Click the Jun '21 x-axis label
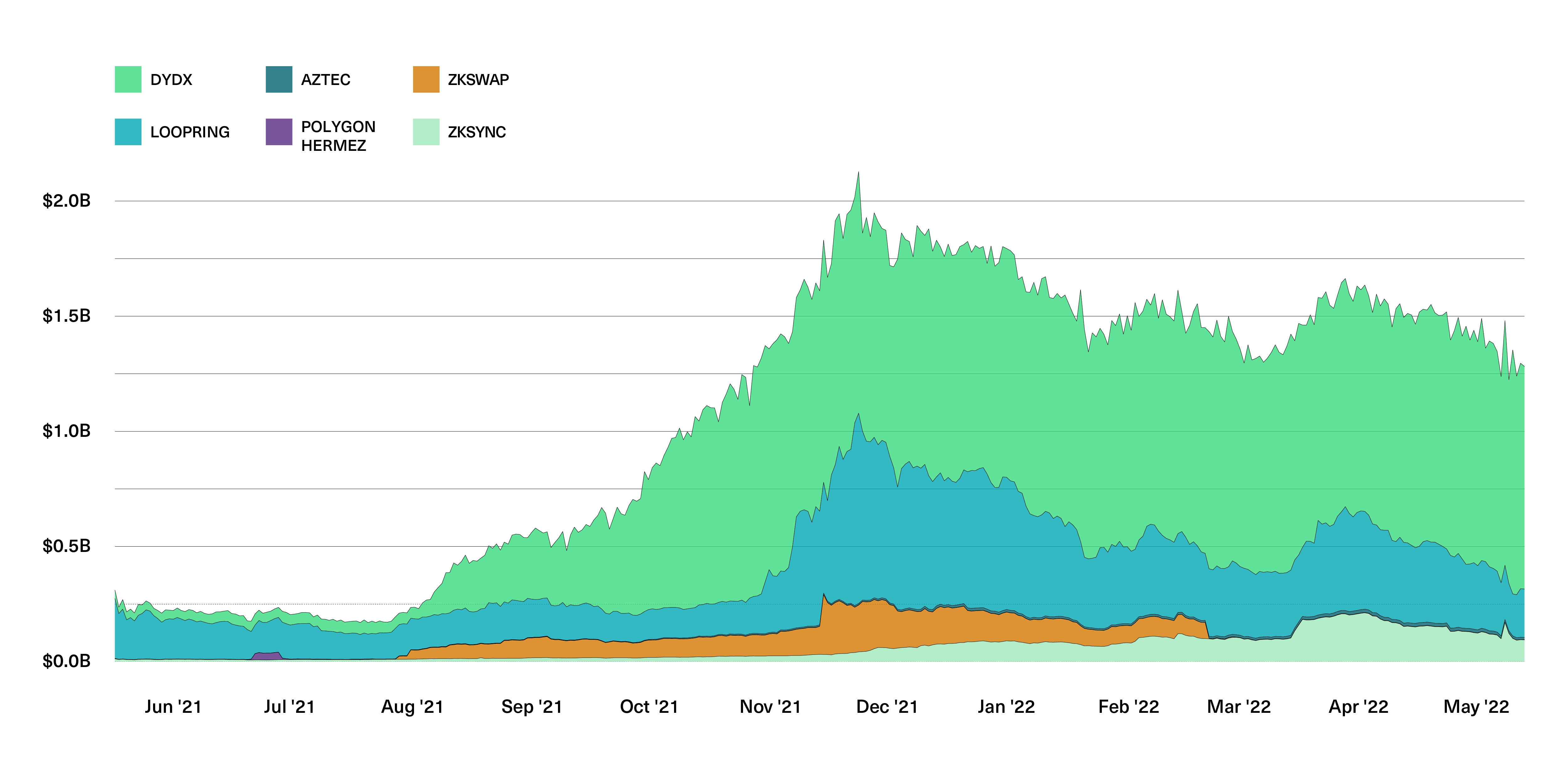This screenshot has width=1567, height=784. click(173, 707)
